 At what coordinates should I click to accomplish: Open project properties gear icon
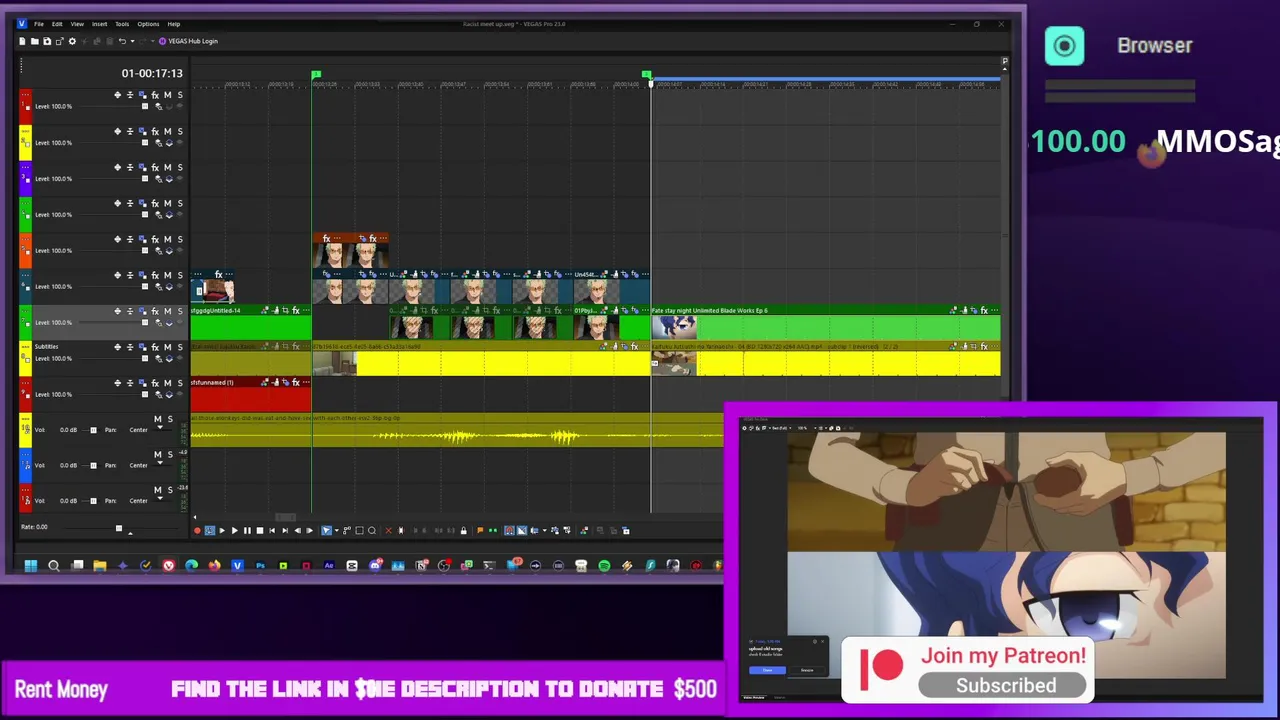pyautogui.click(x=72, y=41)
